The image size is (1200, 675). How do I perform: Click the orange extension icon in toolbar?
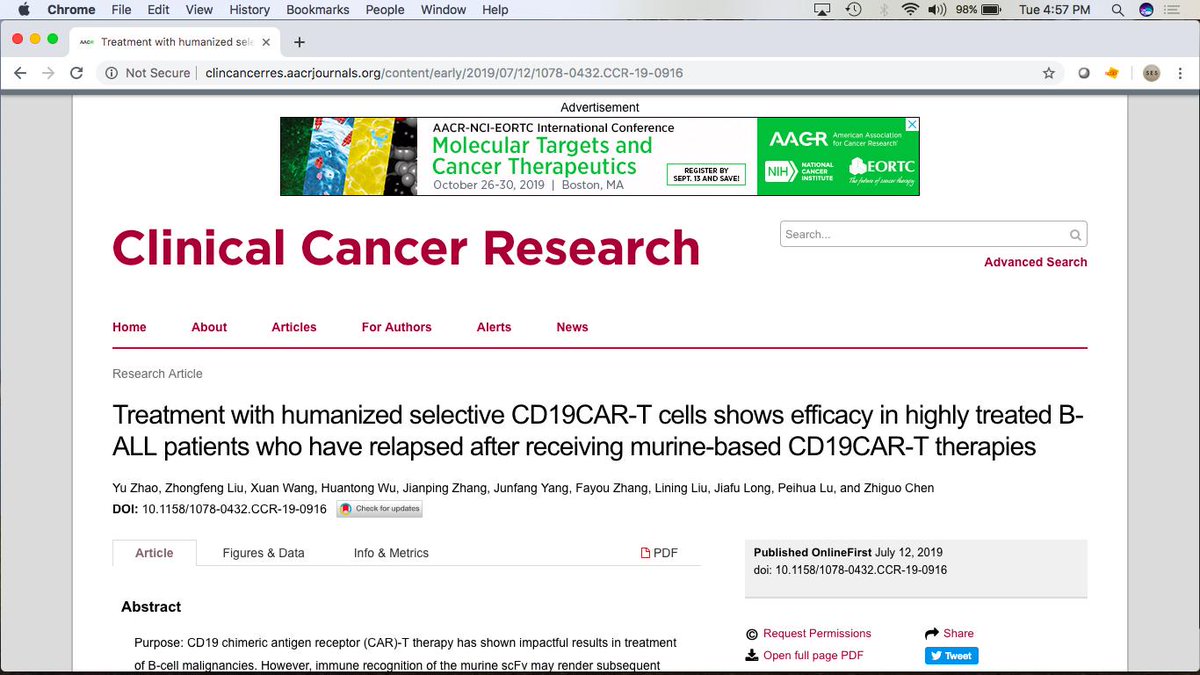click(x=1111, y=73)
